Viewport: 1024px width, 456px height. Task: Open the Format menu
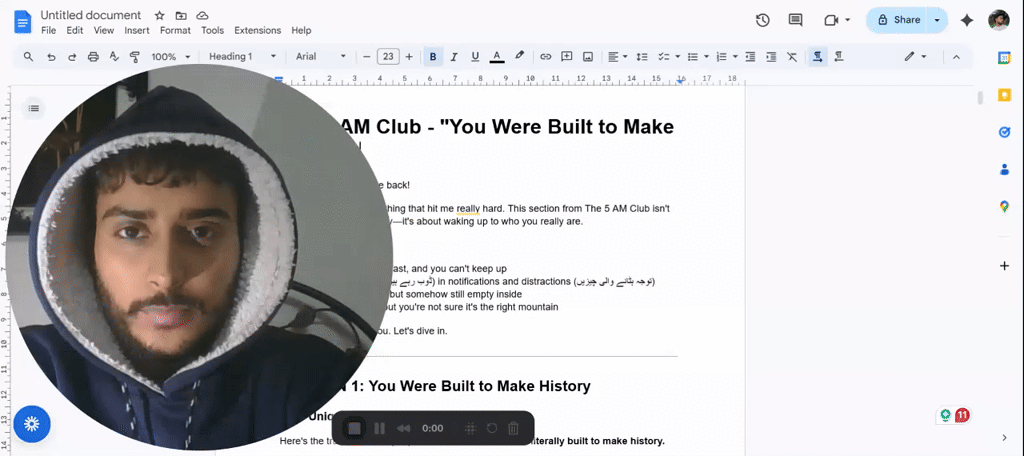(x=175, y=31)
